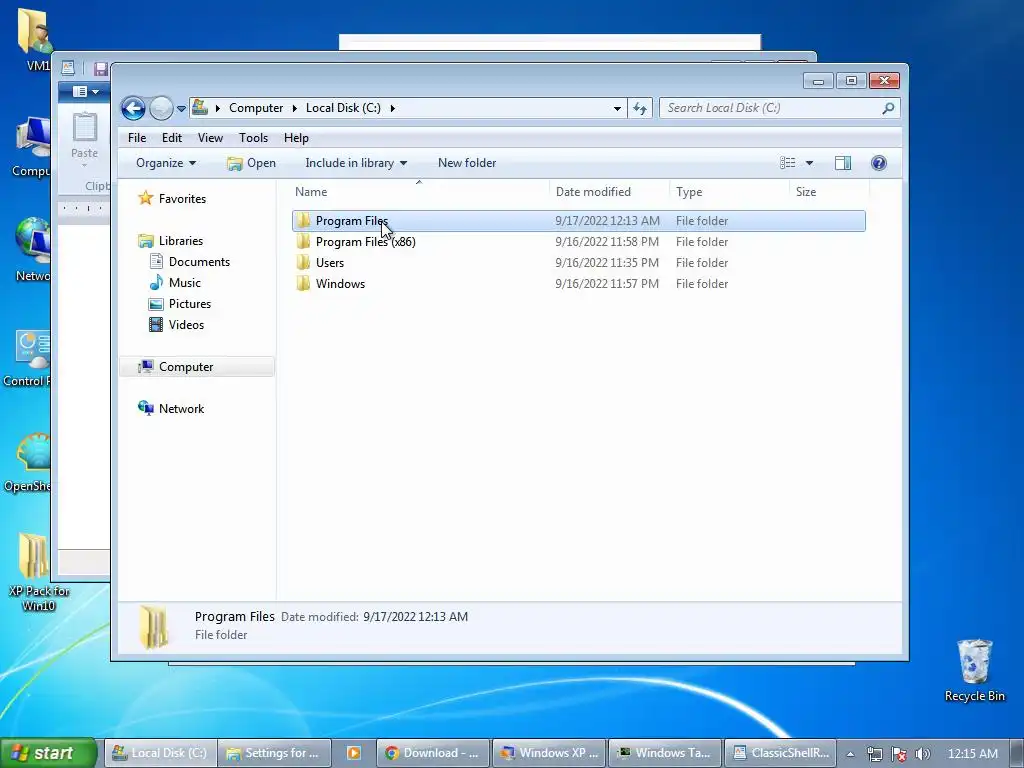Click Local Disk (C:) breadcrumb segment
The image size is (1024, 768).
tap(344, 108)
